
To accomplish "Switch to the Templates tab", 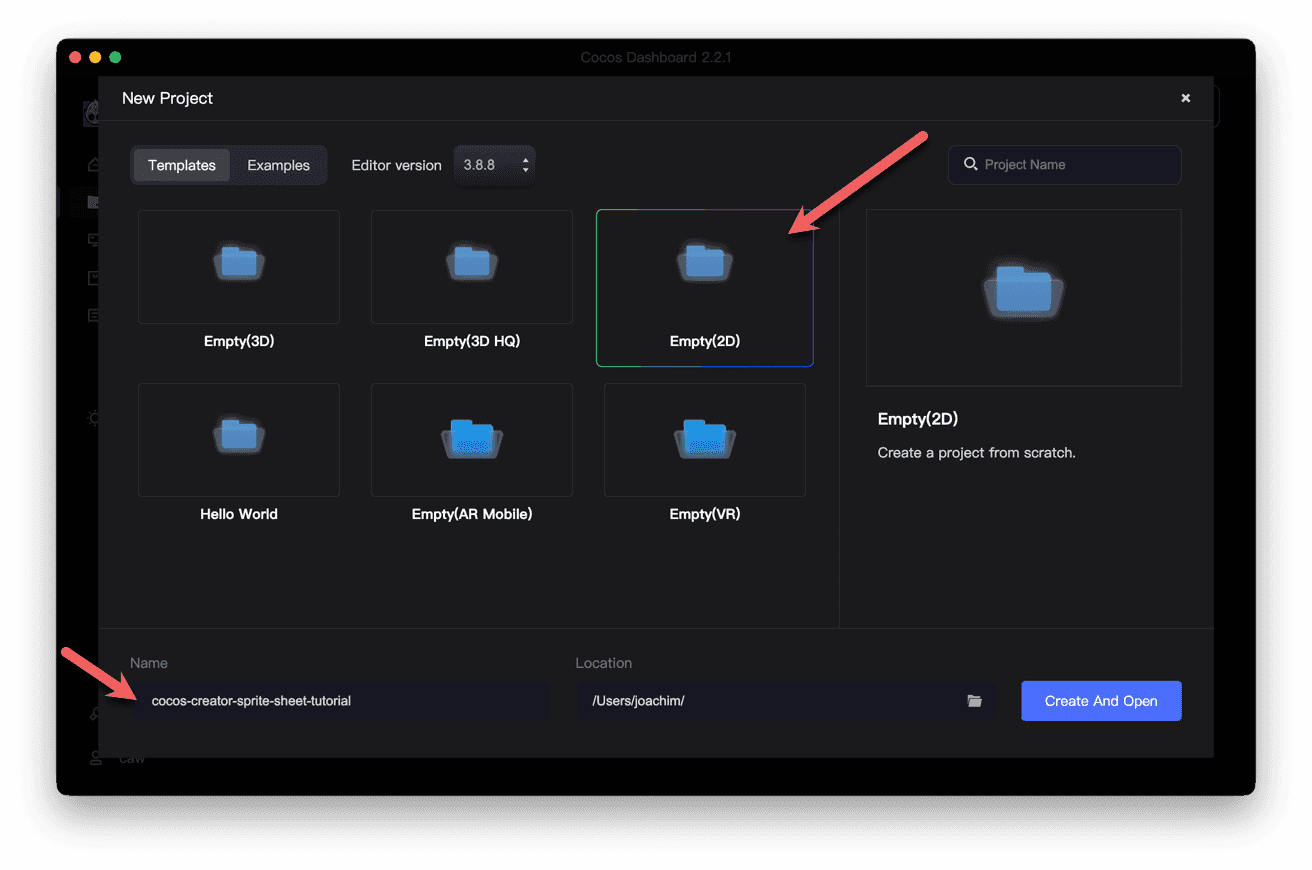I will click(x=182, y=165).
